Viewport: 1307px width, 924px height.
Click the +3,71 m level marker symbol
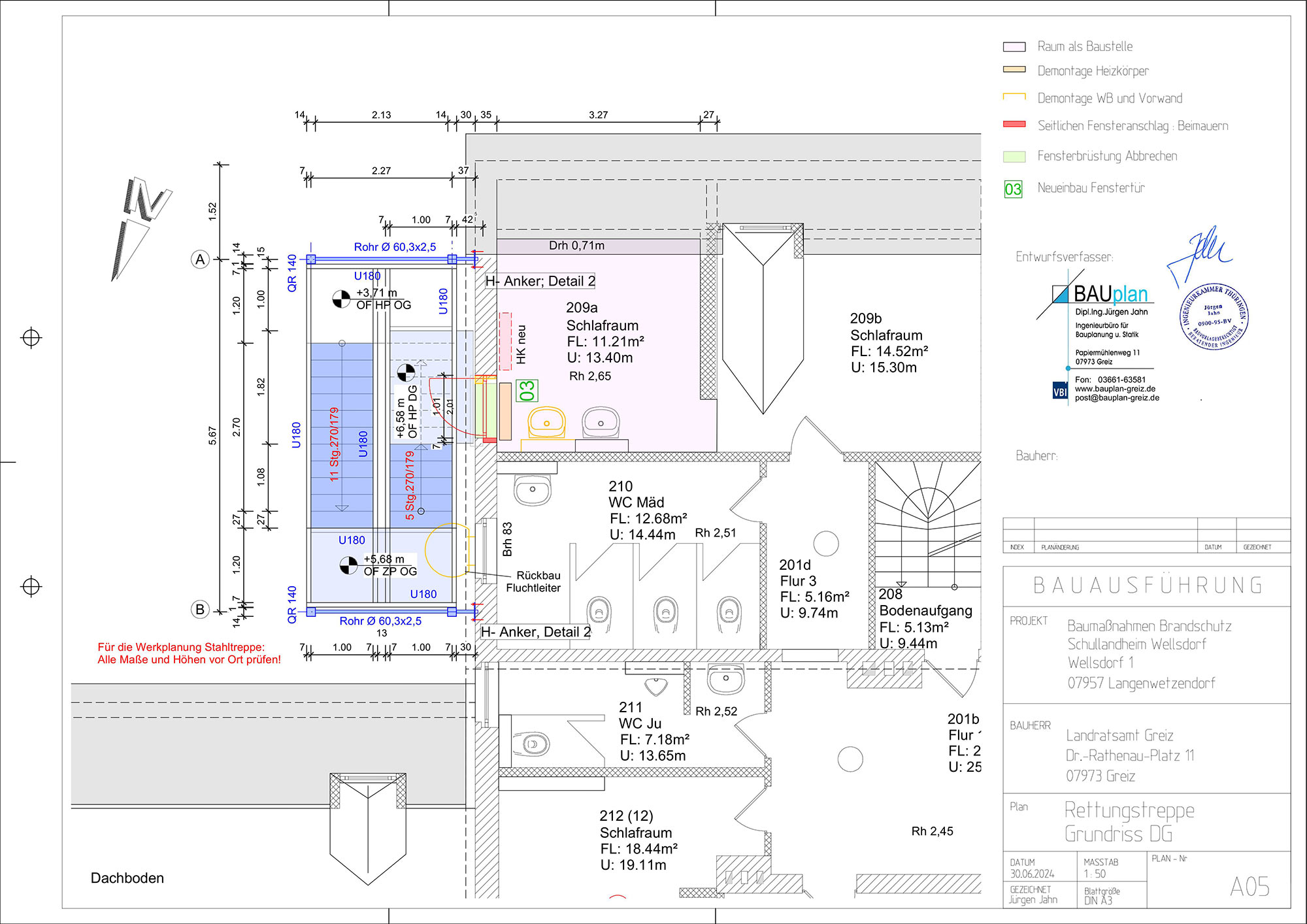341,299
